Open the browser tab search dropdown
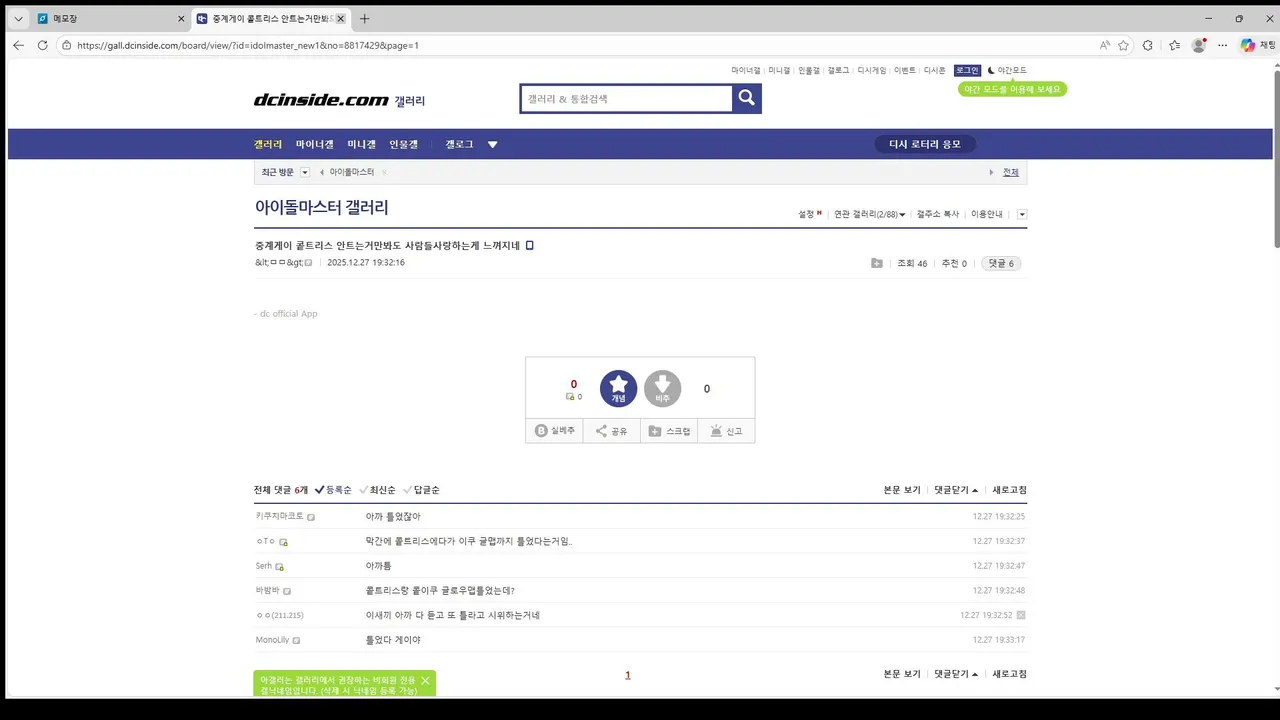The height and width of the screenshot is (720, 1280). click(18, 19)
